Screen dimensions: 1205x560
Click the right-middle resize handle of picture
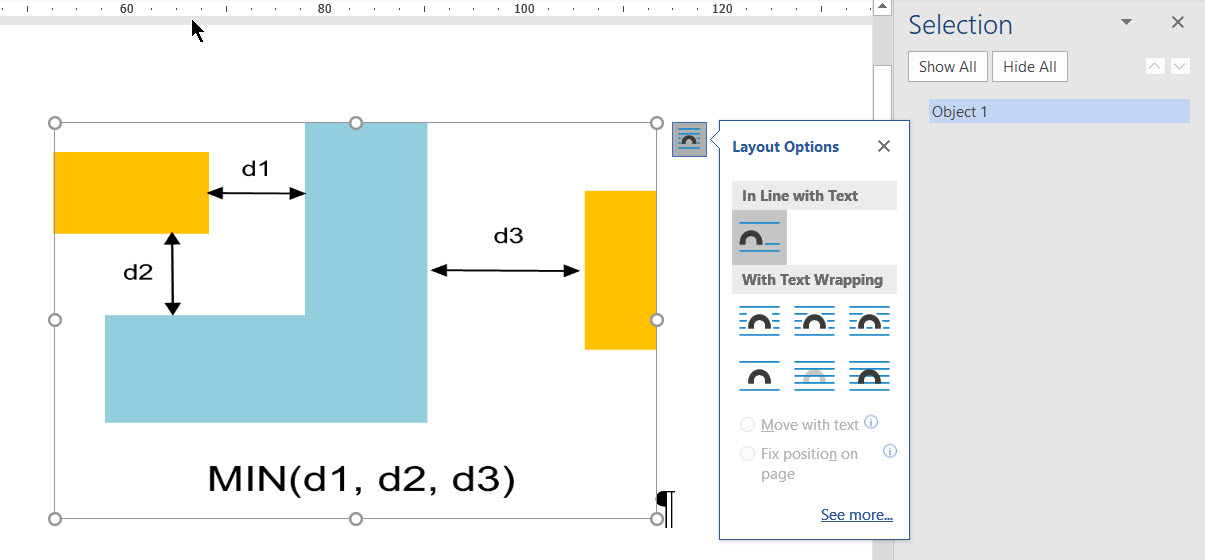tap(657, 320)
